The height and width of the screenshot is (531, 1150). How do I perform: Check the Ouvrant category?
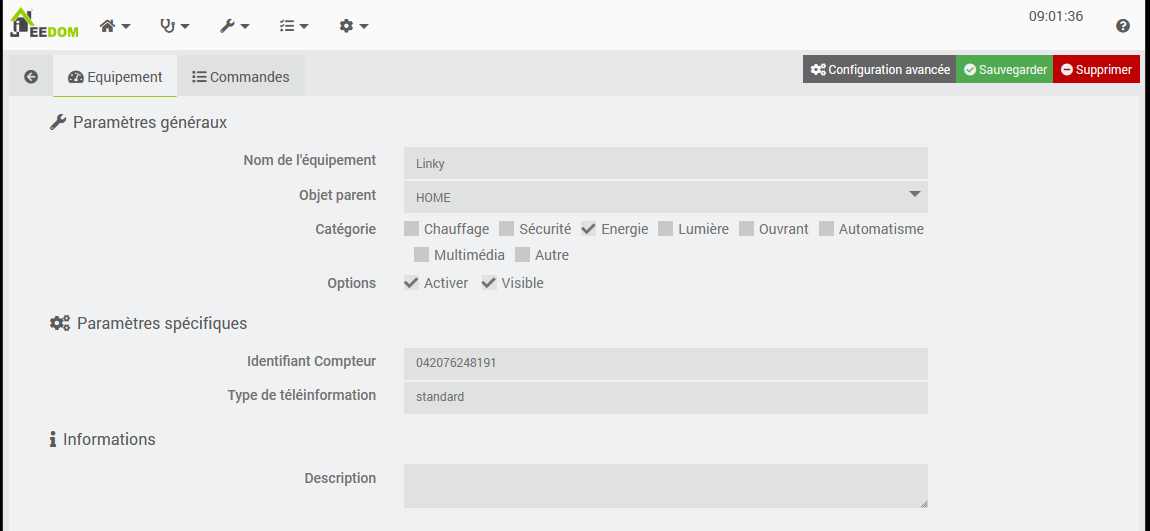click(x=746, y=229)
